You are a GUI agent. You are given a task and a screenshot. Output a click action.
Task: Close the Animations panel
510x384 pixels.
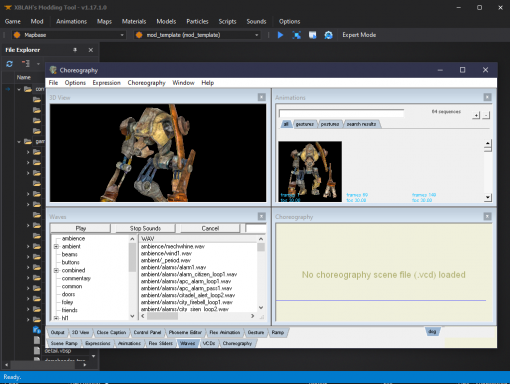[x=487, y=97]
